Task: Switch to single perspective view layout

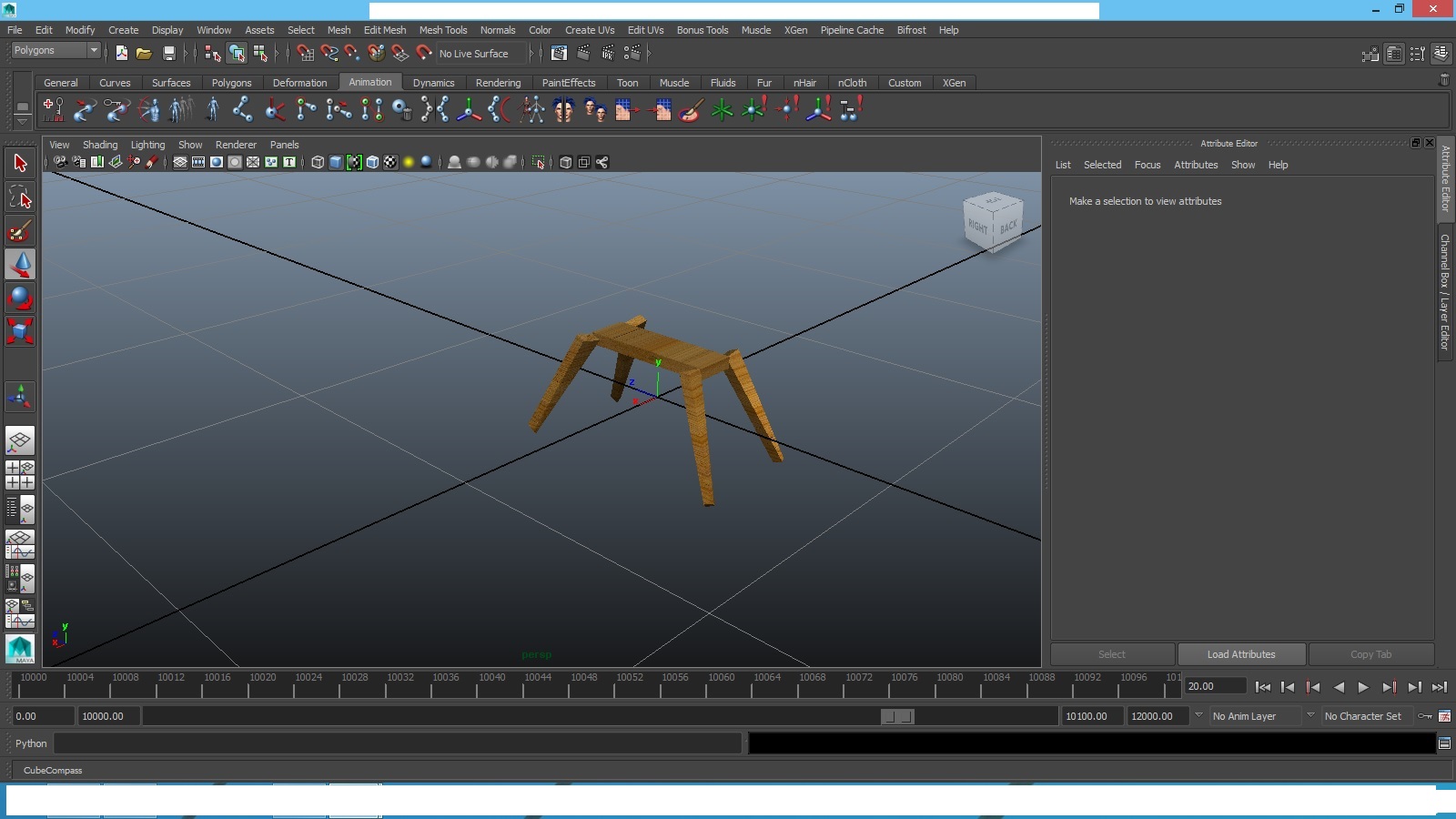Action: click(20, 441)
